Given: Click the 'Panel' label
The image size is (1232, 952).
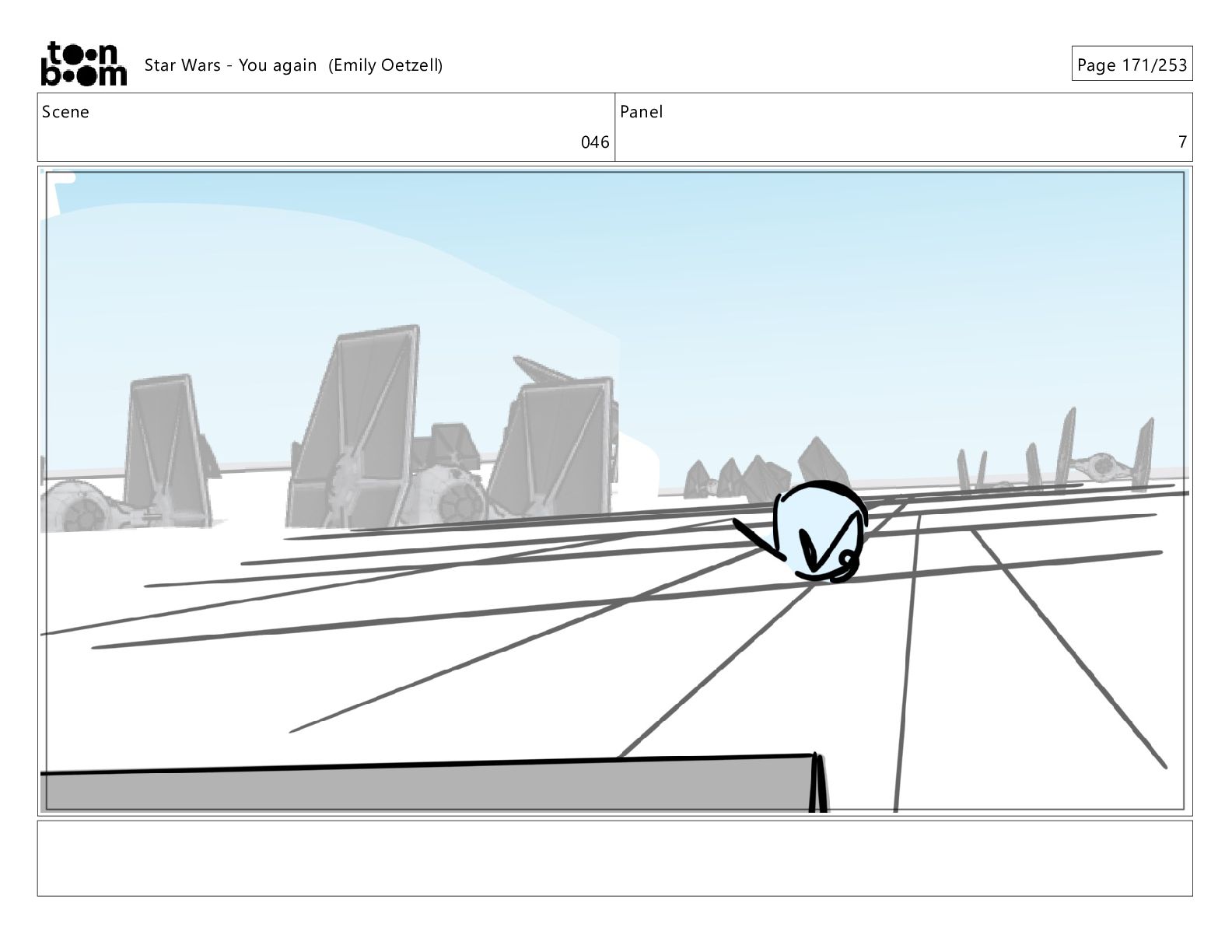Looking at the screenshot, I should point(642,112).
